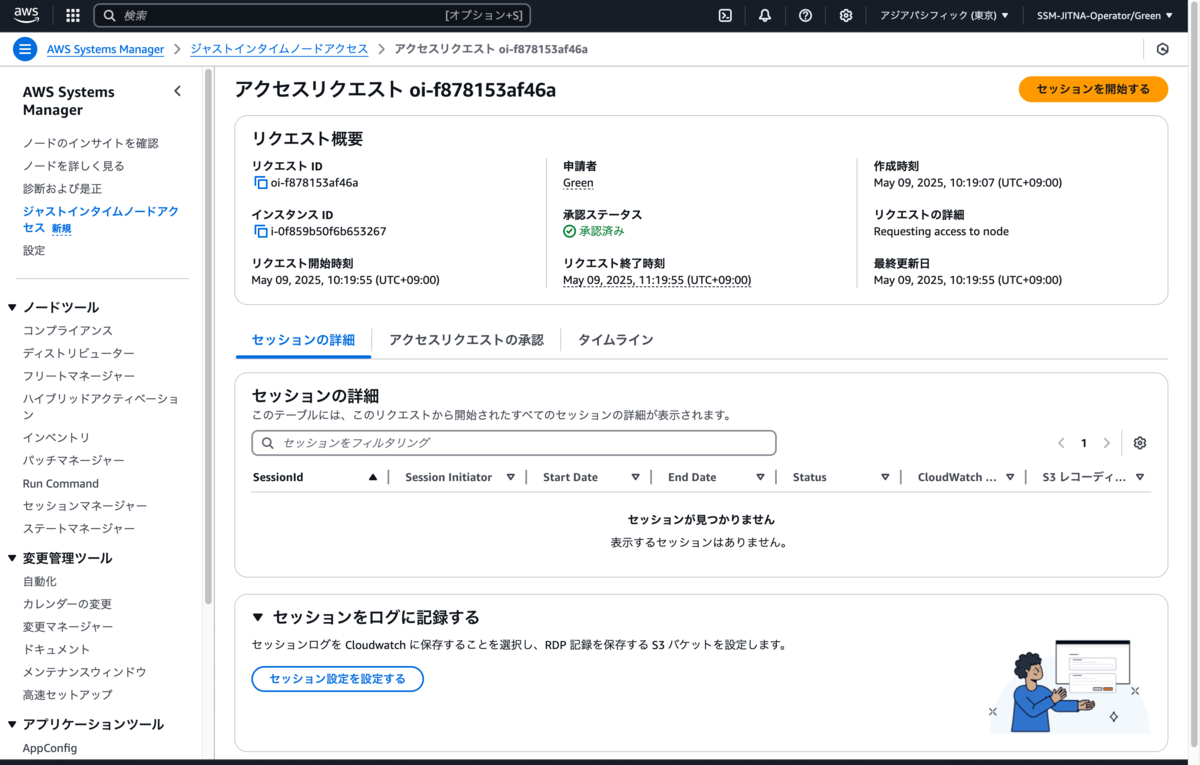Open the notifications bell icon
This screenshot has height=765, width=1200.
[765, 15]
